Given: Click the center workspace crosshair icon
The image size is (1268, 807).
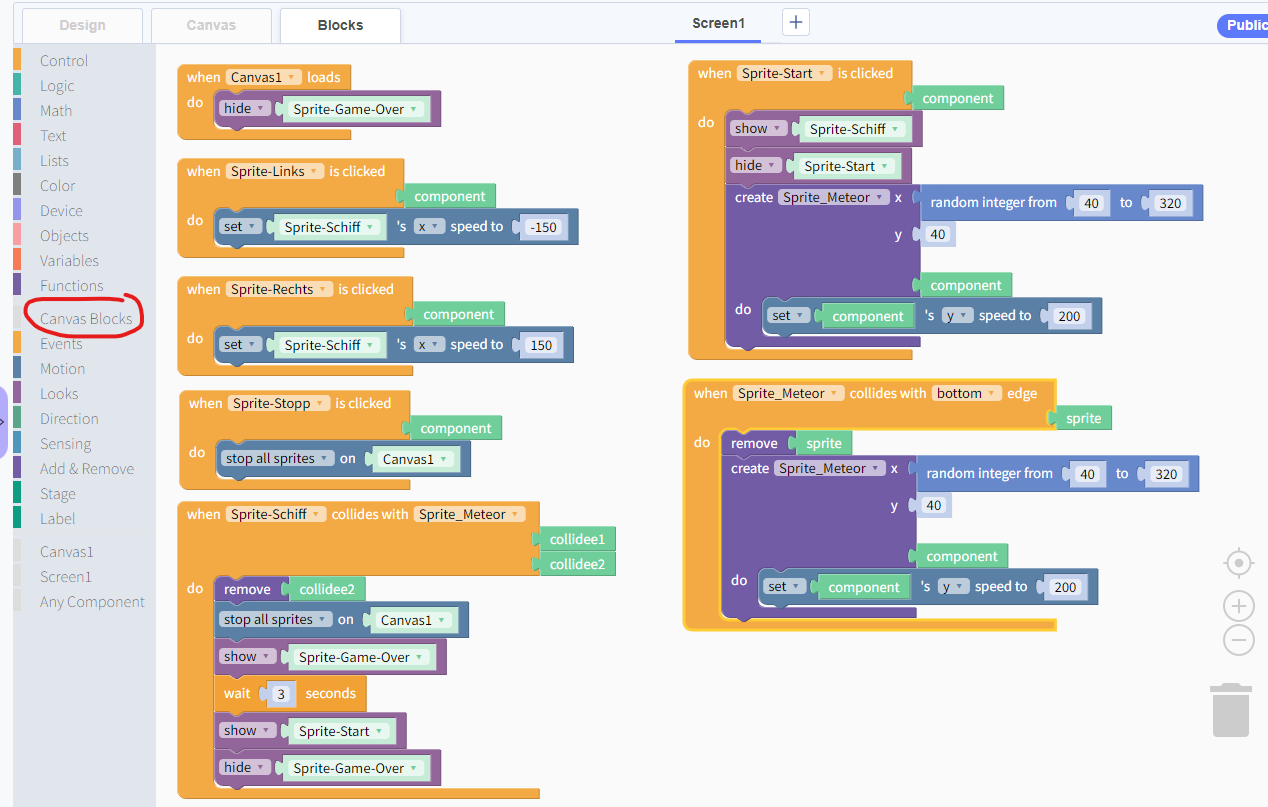Looking at the screenshot, I should coord(1238,563).
